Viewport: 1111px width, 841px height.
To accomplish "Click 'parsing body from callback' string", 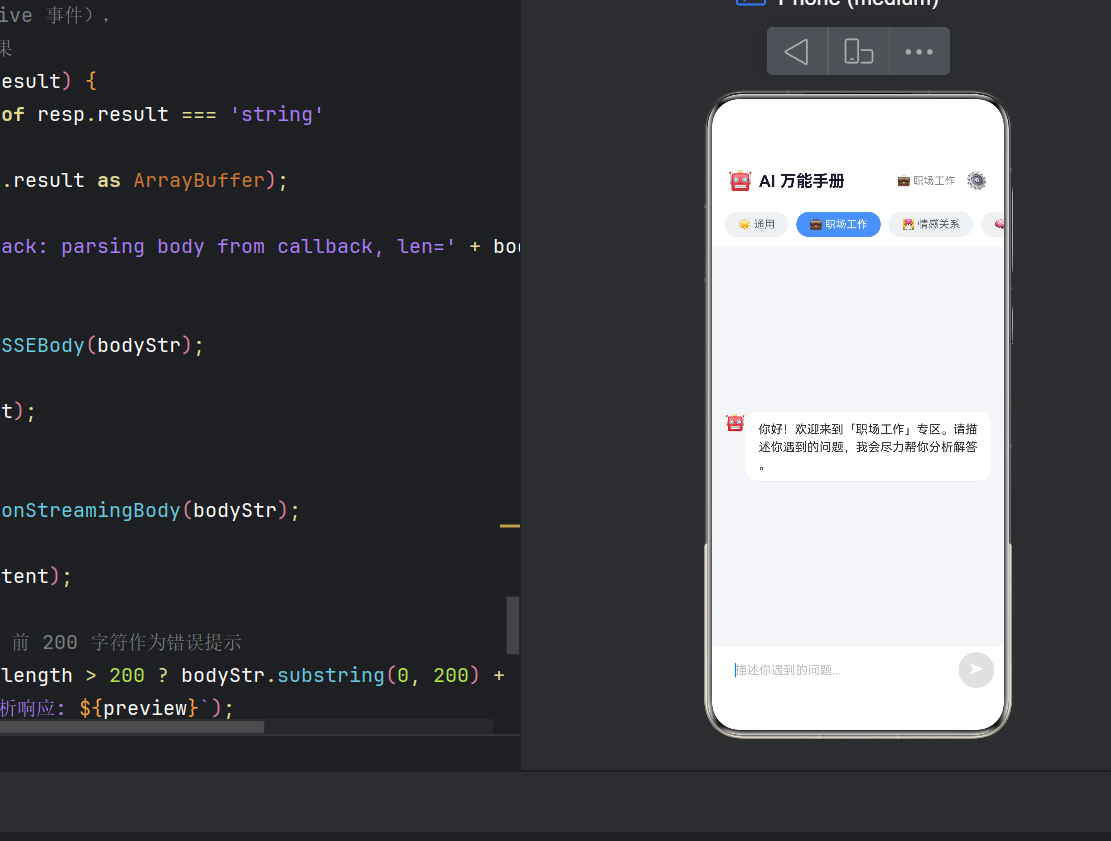I will pos(222,246).
